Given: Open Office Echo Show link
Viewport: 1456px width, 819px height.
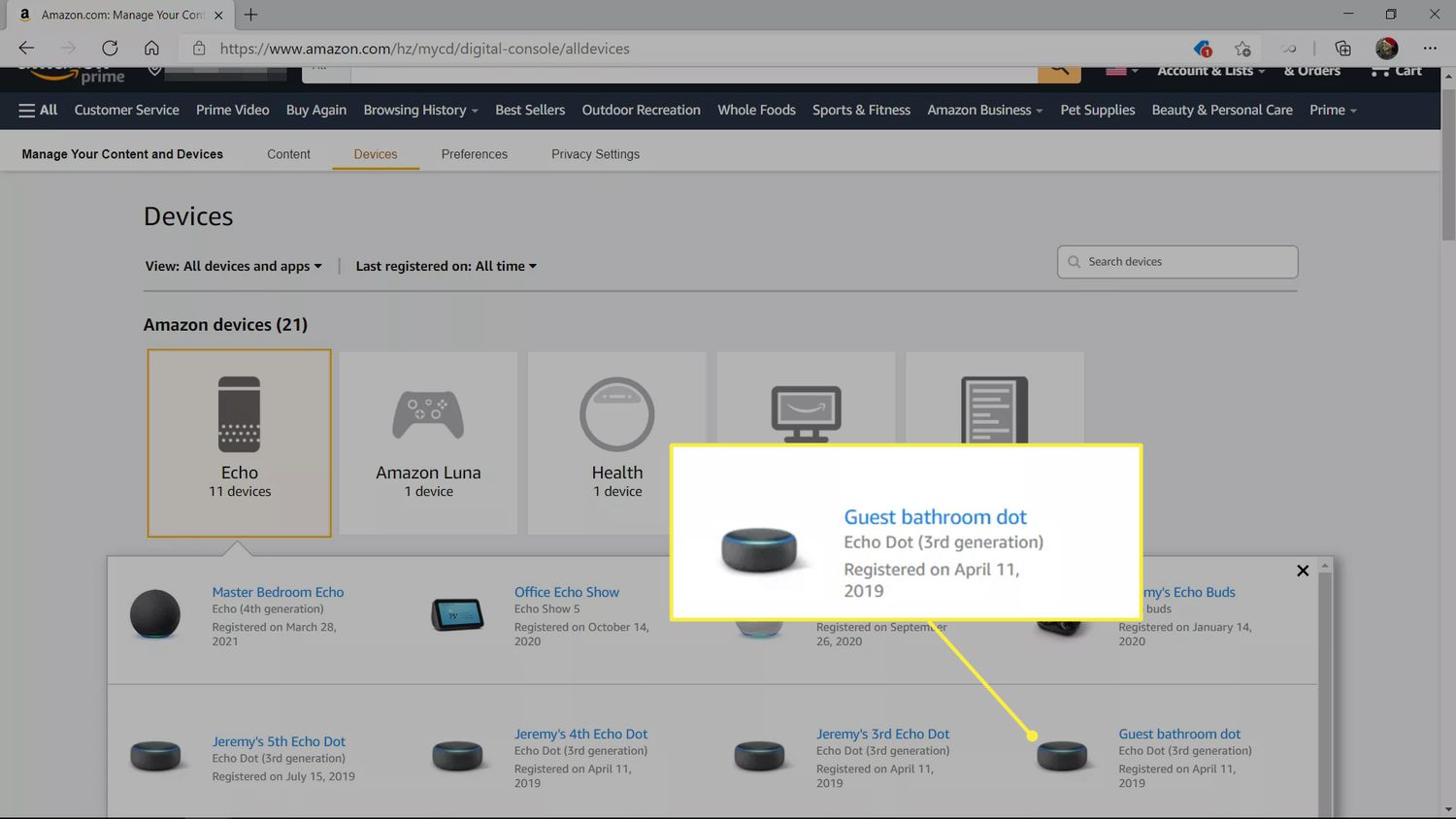Looking at the screenshot, I should coord(567,592).
